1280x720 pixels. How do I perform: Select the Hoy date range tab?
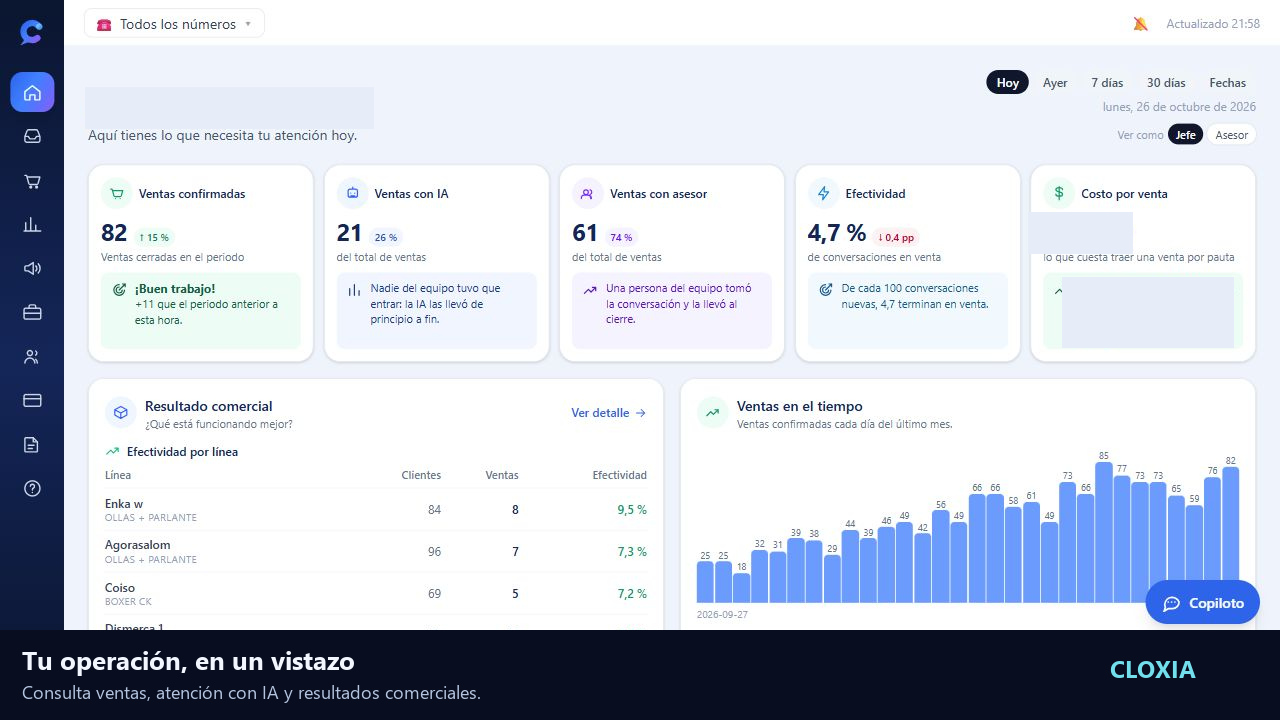[x=1008, y=83]
